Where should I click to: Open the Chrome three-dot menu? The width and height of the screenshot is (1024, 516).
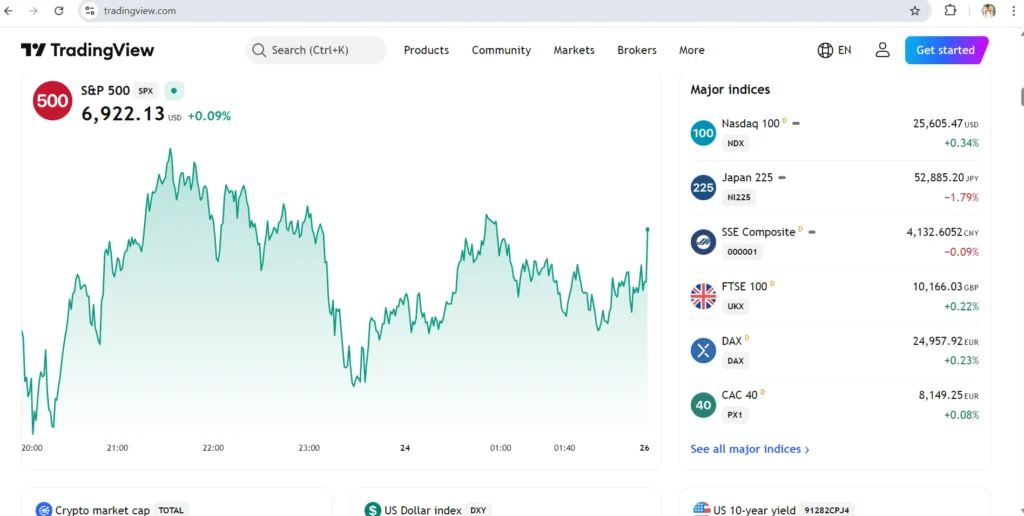pyautogui.click(x=1014, y=10)
